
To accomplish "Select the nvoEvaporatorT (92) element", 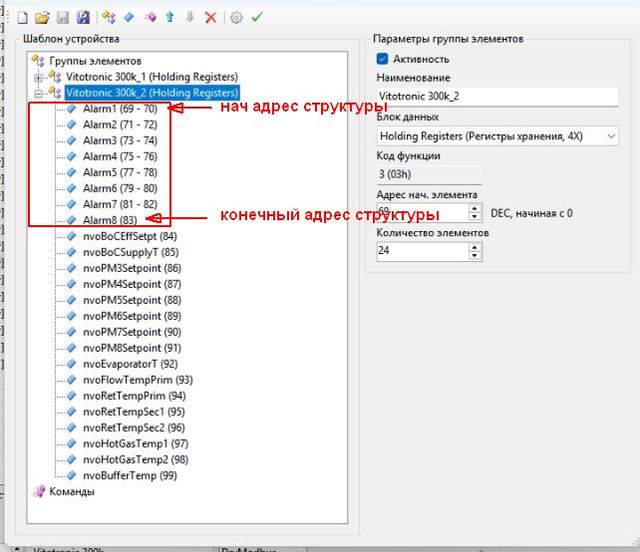I will (130, 364).
